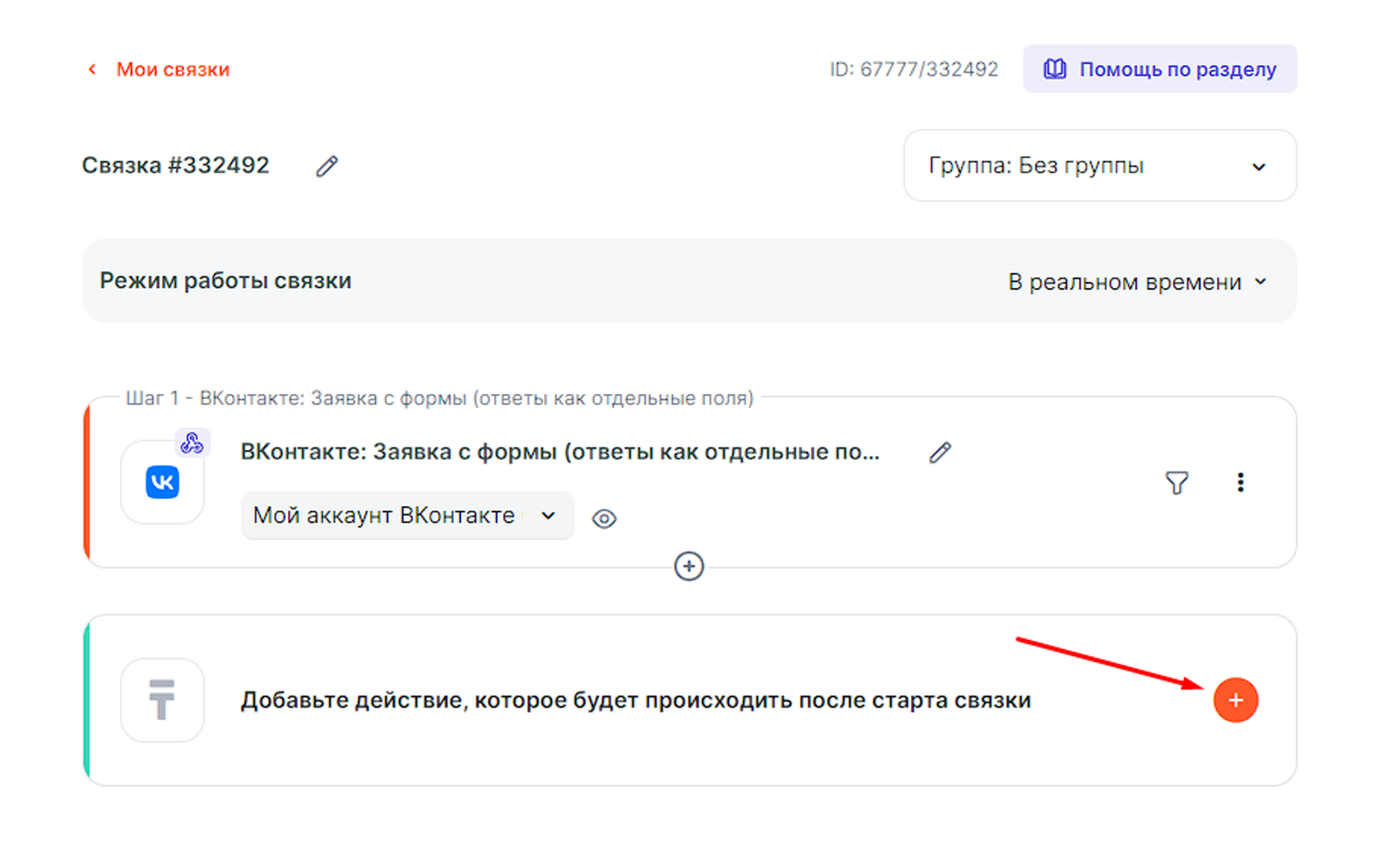This screenshot has width=1379, height=868.
Task: Insert a step with circled plus
Action: tap(689, 566)
